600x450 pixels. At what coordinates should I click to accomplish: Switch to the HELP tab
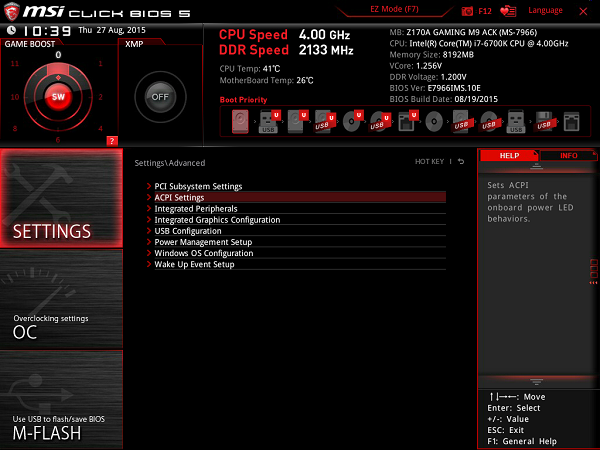pos(509,155)
